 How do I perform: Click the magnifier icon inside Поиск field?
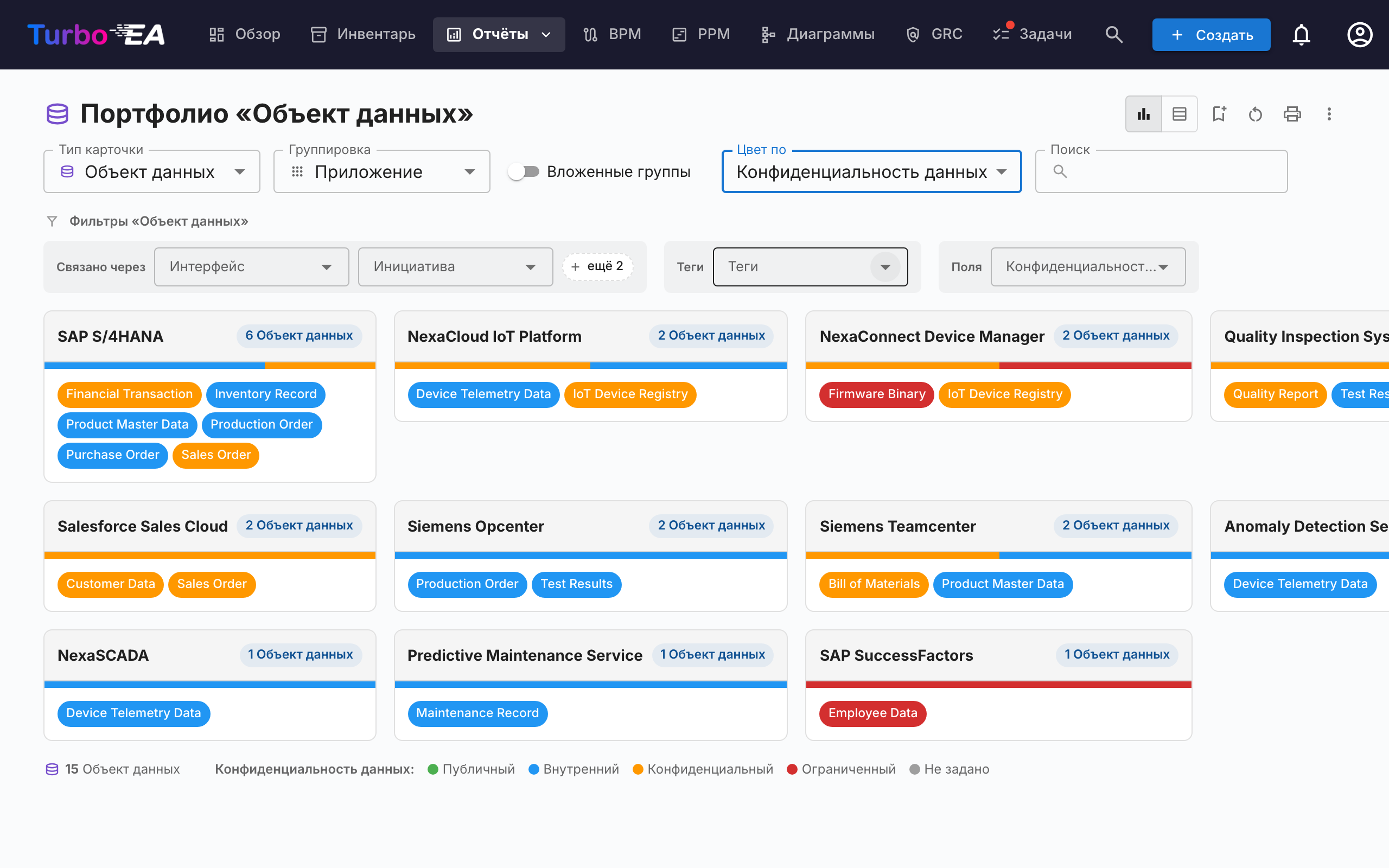click(1060, 171)
